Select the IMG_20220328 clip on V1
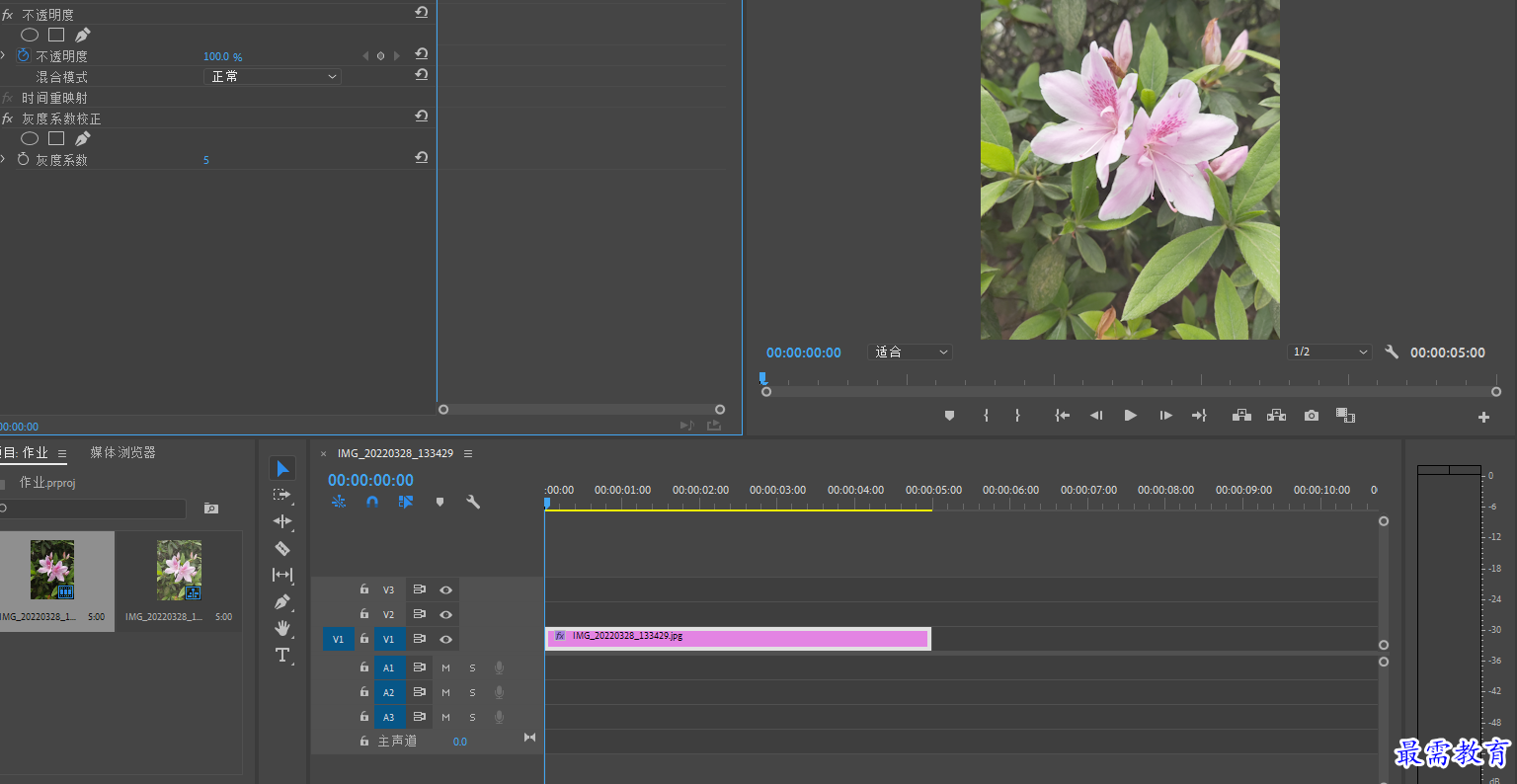1517x784 pixels. click(738, 639)
